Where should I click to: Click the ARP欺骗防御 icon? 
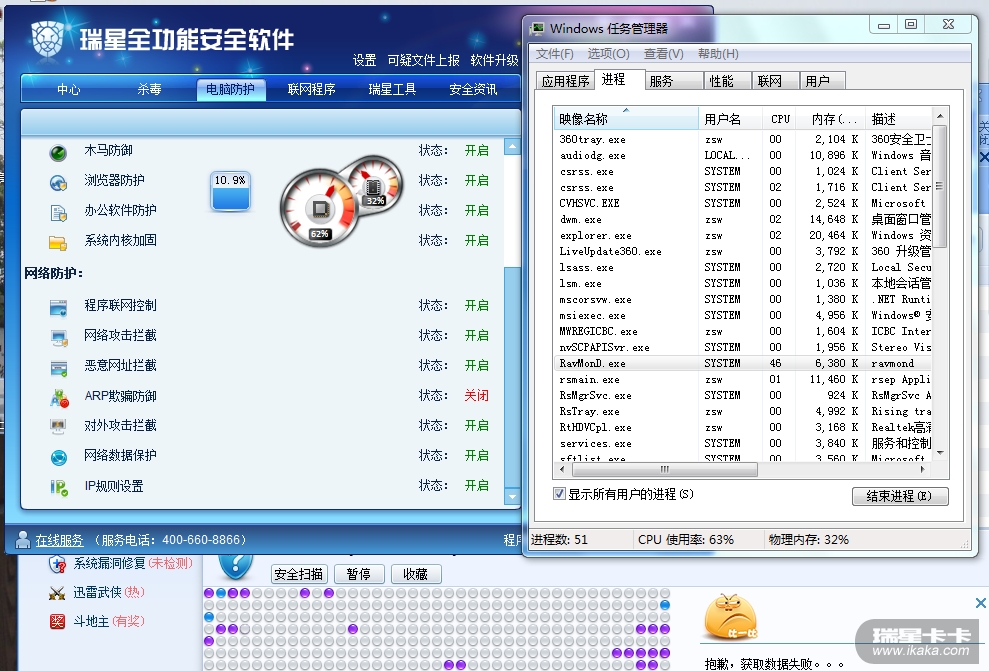pyautogui.click(x=59, y=399)
